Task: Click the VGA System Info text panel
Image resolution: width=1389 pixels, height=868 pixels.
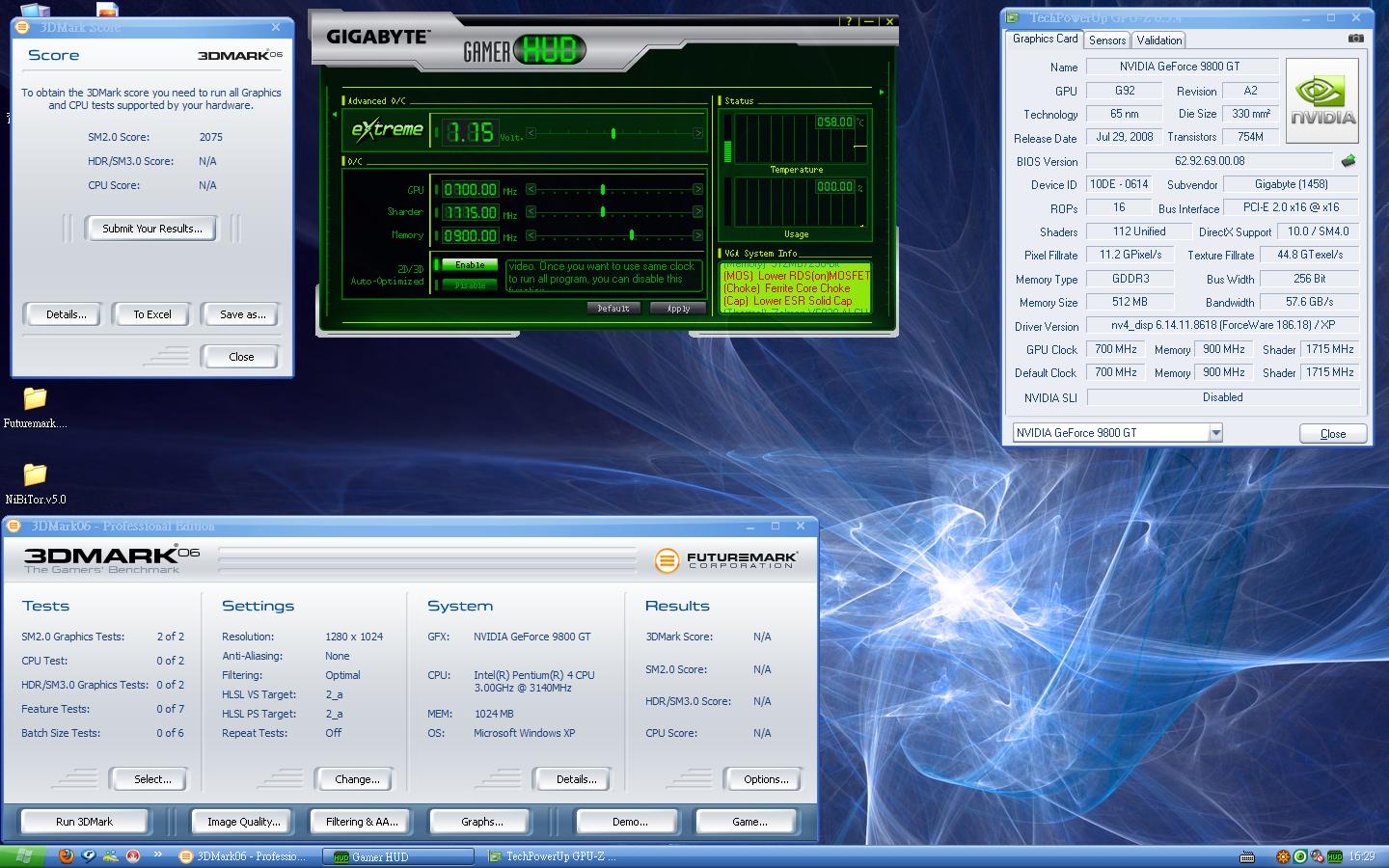Action: pyautogui.click(x=795, y=287)
